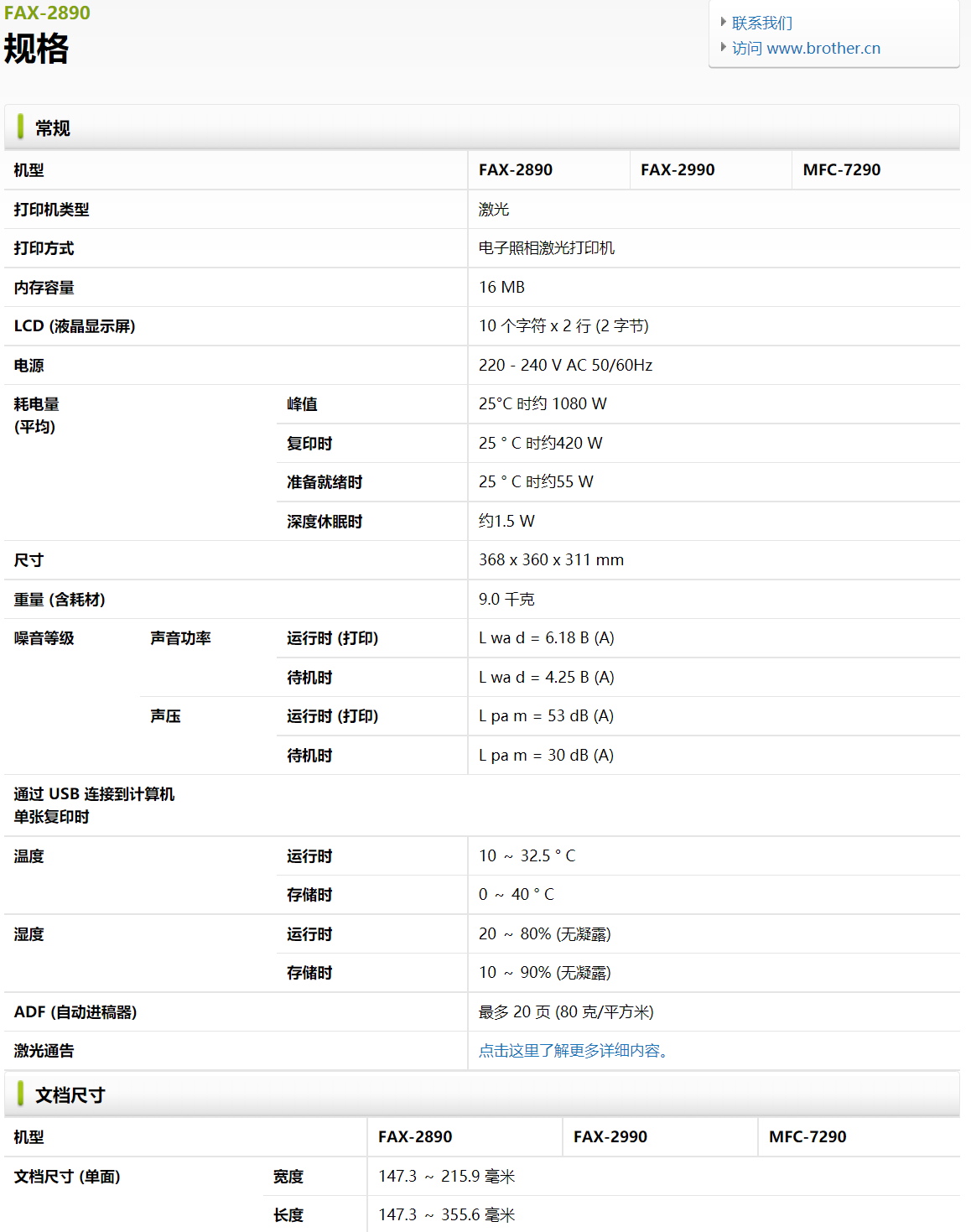
Task: Select FAX-2990 column header in 文档尺寸 table
Action: pos(610,1136)
